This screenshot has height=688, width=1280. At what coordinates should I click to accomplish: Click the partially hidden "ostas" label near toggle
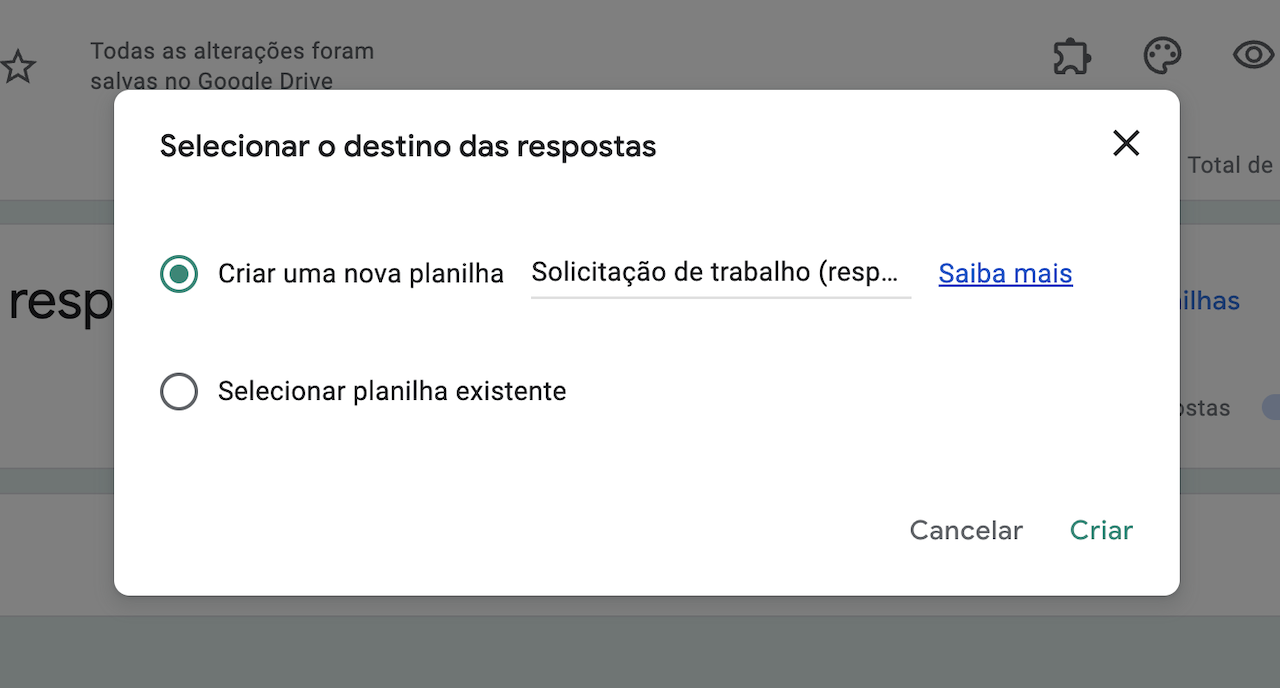pos(1205,408)
